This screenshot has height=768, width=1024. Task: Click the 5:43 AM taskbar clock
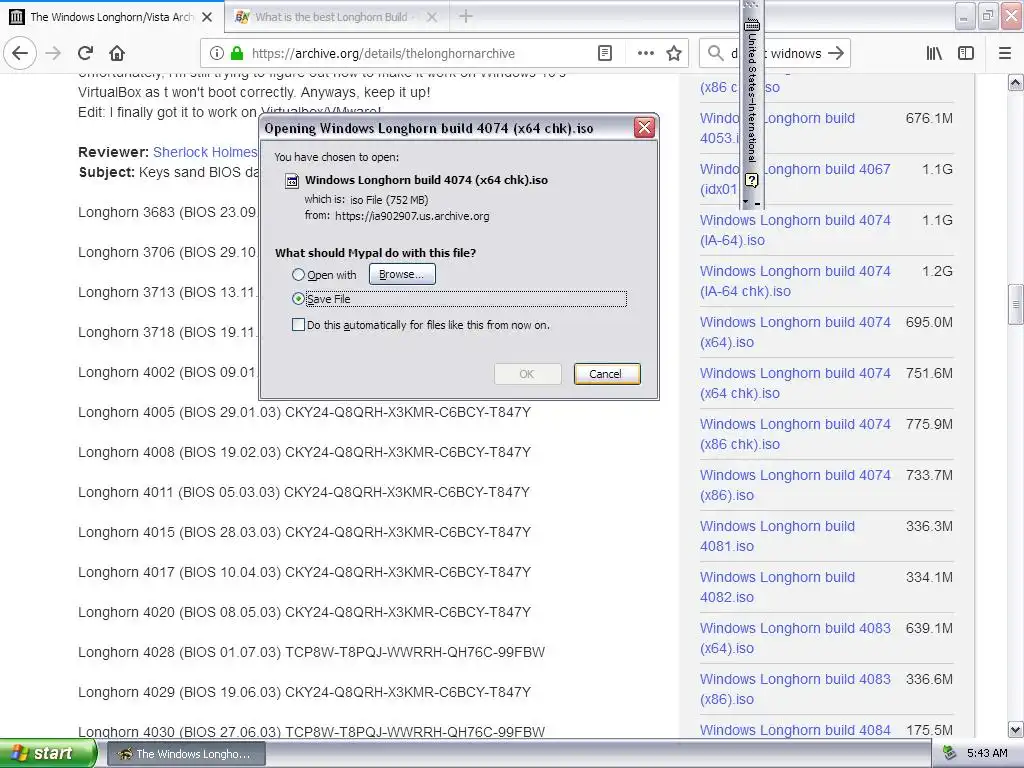click(x=987, y=754)
